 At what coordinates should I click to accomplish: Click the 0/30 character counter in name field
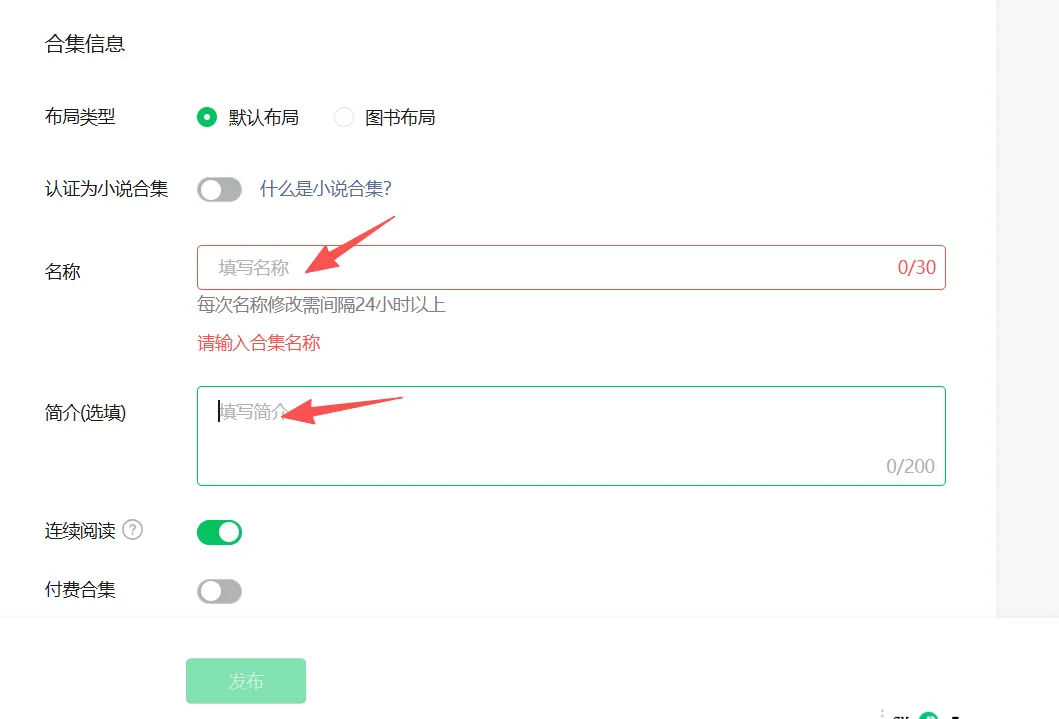click(x=916, y=267)
